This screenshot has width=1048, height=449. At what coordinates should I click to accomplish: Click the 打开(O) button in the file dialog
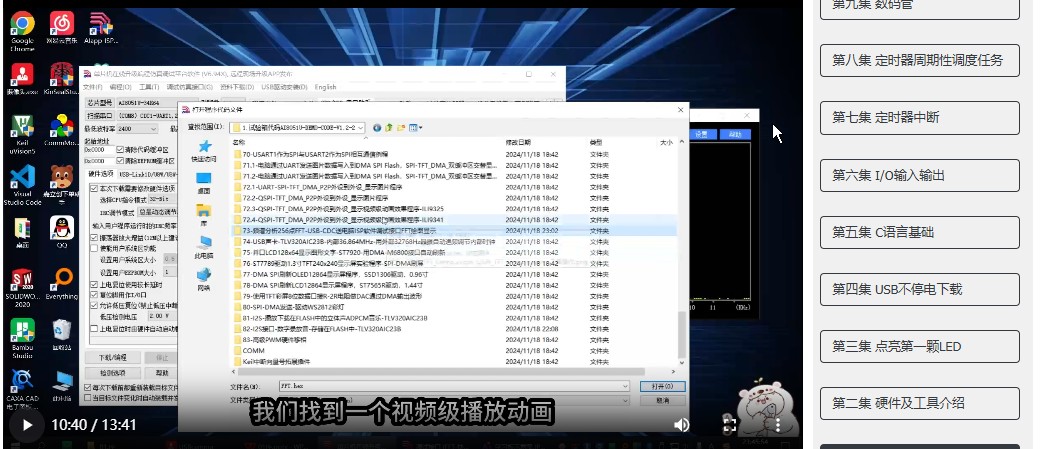[x=662, y=387]
